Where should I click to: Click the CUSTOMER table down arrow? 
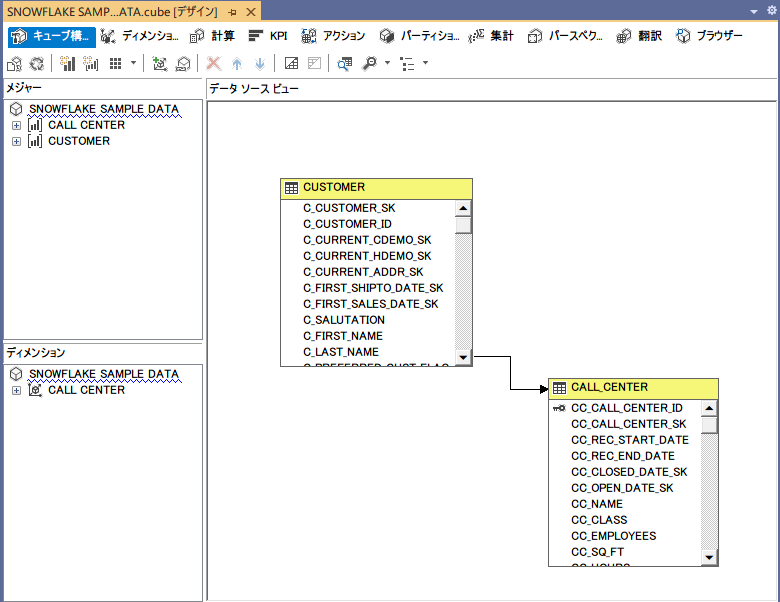(463, 357)
